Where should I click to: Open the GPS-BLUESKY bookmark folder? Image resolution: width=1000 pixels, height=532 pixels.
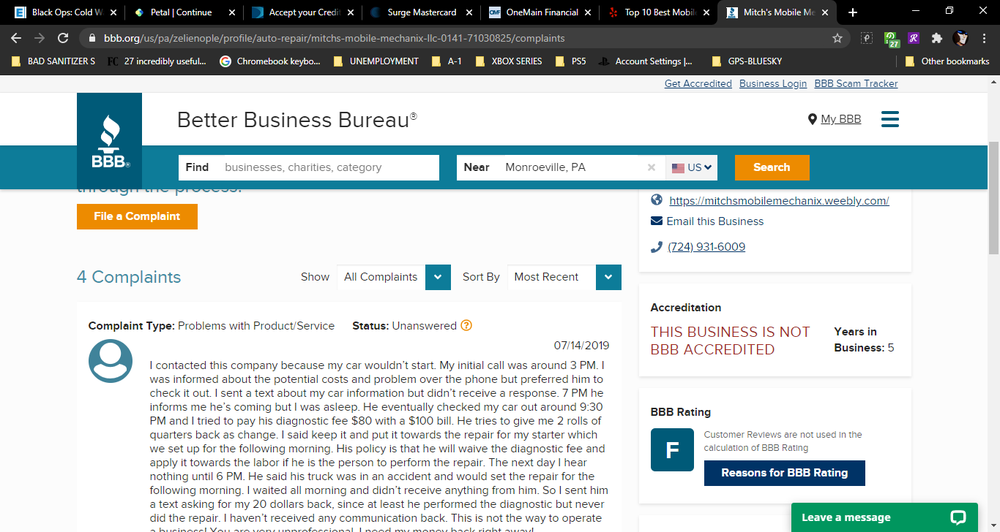746,61
